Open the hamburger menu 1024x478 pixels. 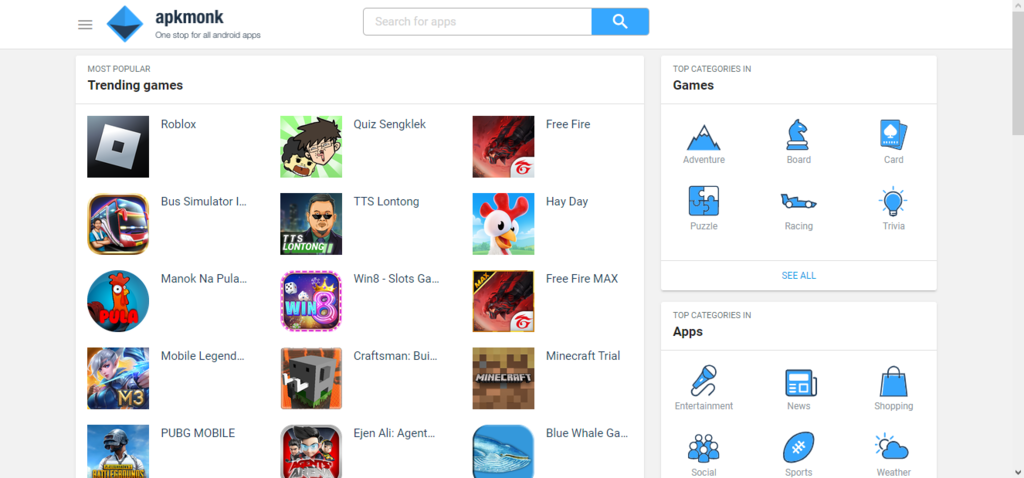[x=85, y=25]
